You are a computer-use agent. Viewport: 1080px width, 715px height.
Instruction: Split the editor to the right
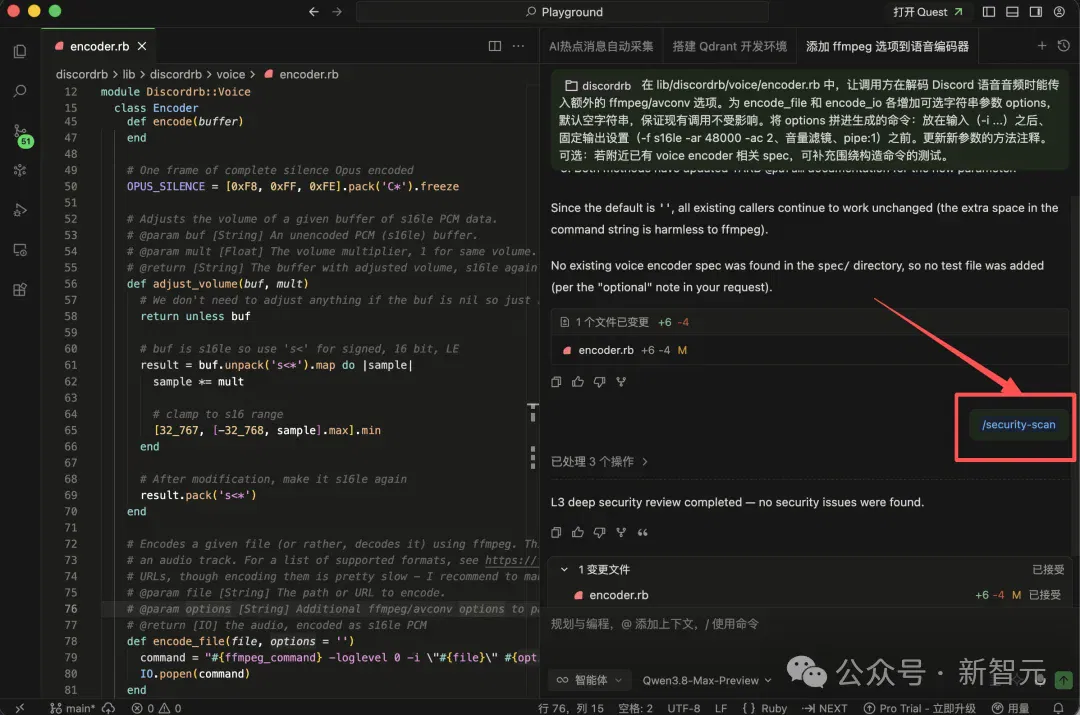pos(495,46)
